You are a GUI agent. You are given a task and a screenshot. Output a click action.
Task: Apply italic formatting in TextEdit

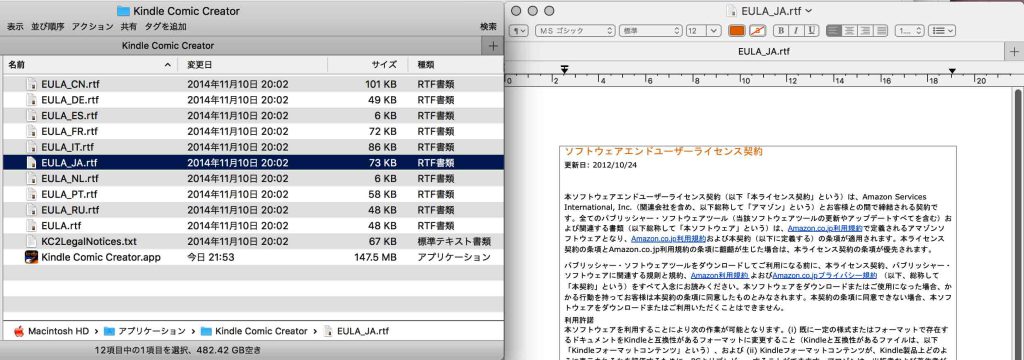795,31
